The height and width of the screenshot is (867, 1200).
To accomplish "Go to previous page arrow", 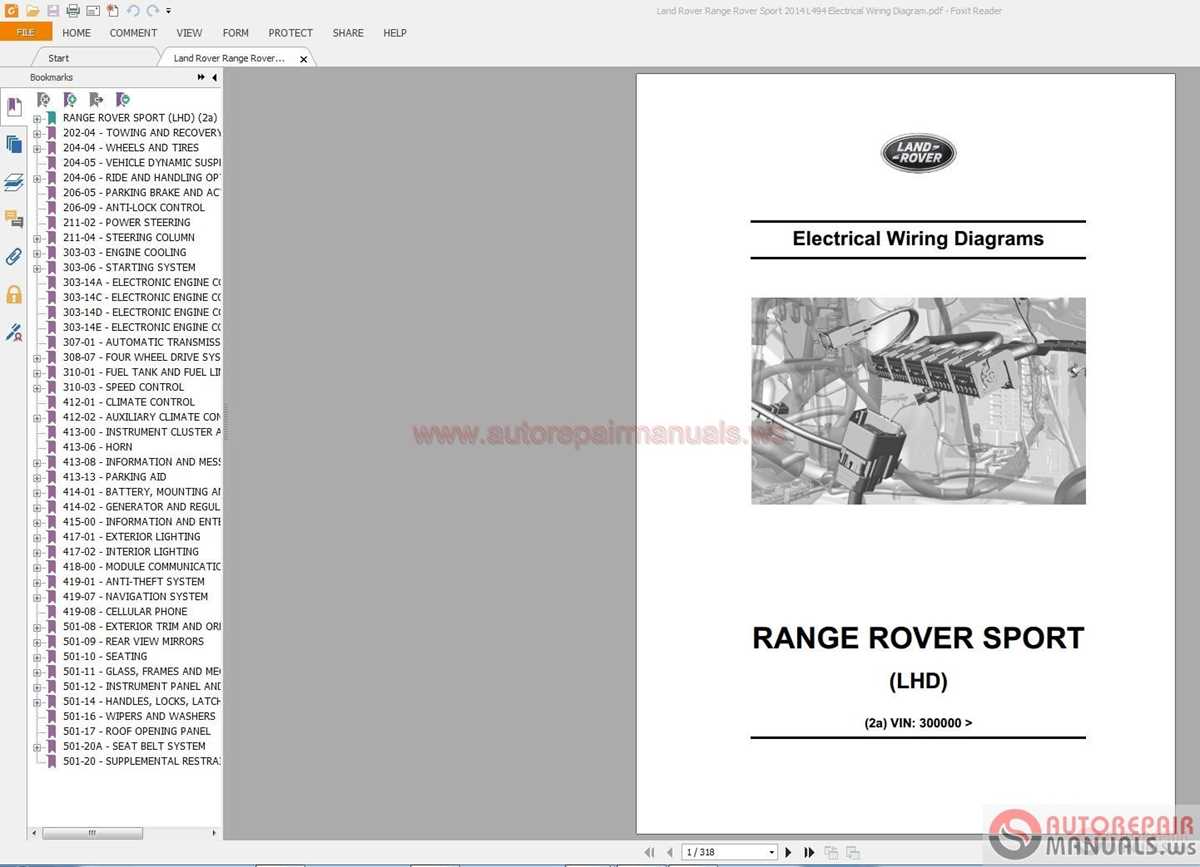I will coord(669,853).
